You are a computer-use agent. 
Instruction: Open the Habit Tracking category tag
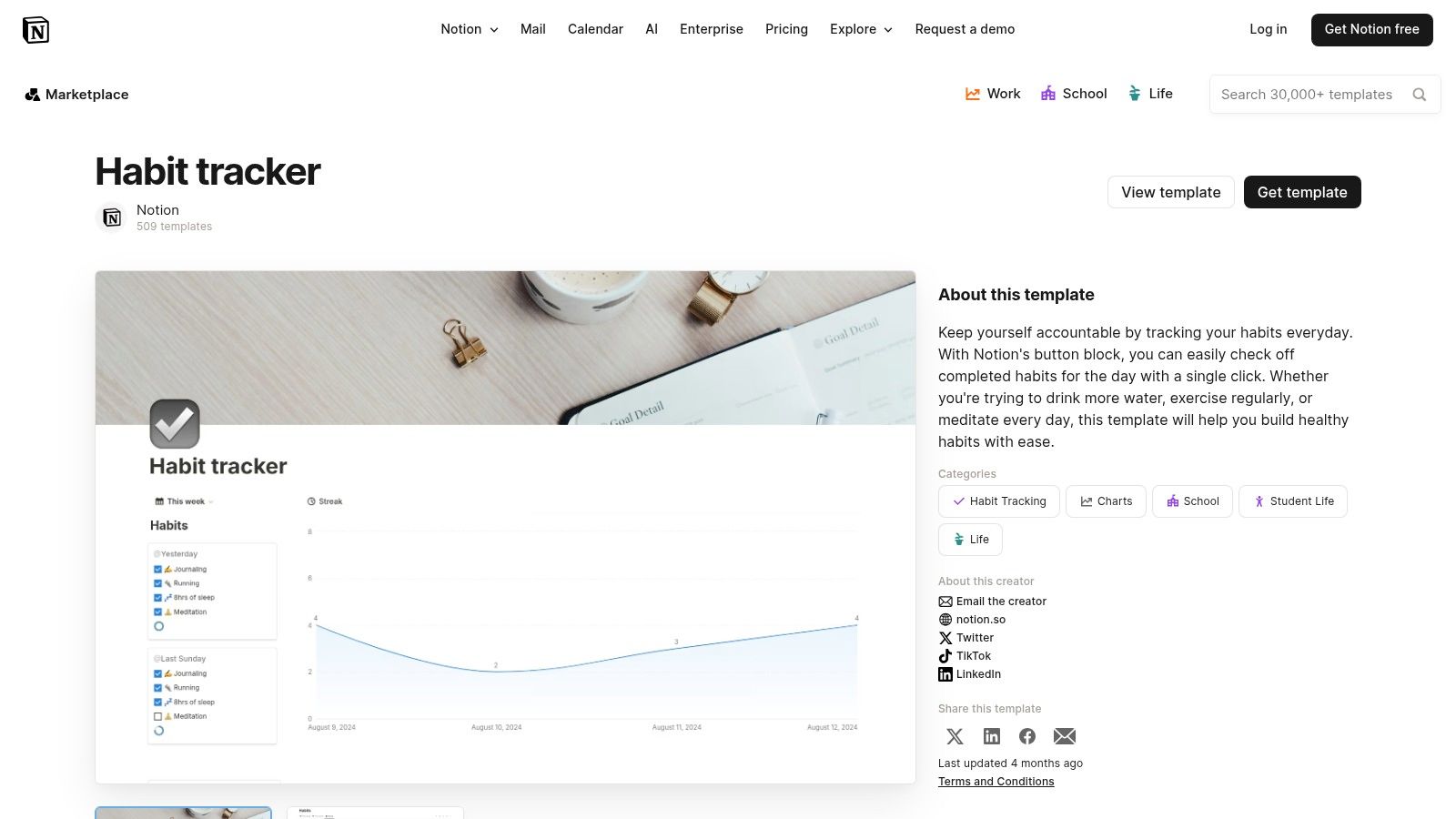tap(998, 501)
